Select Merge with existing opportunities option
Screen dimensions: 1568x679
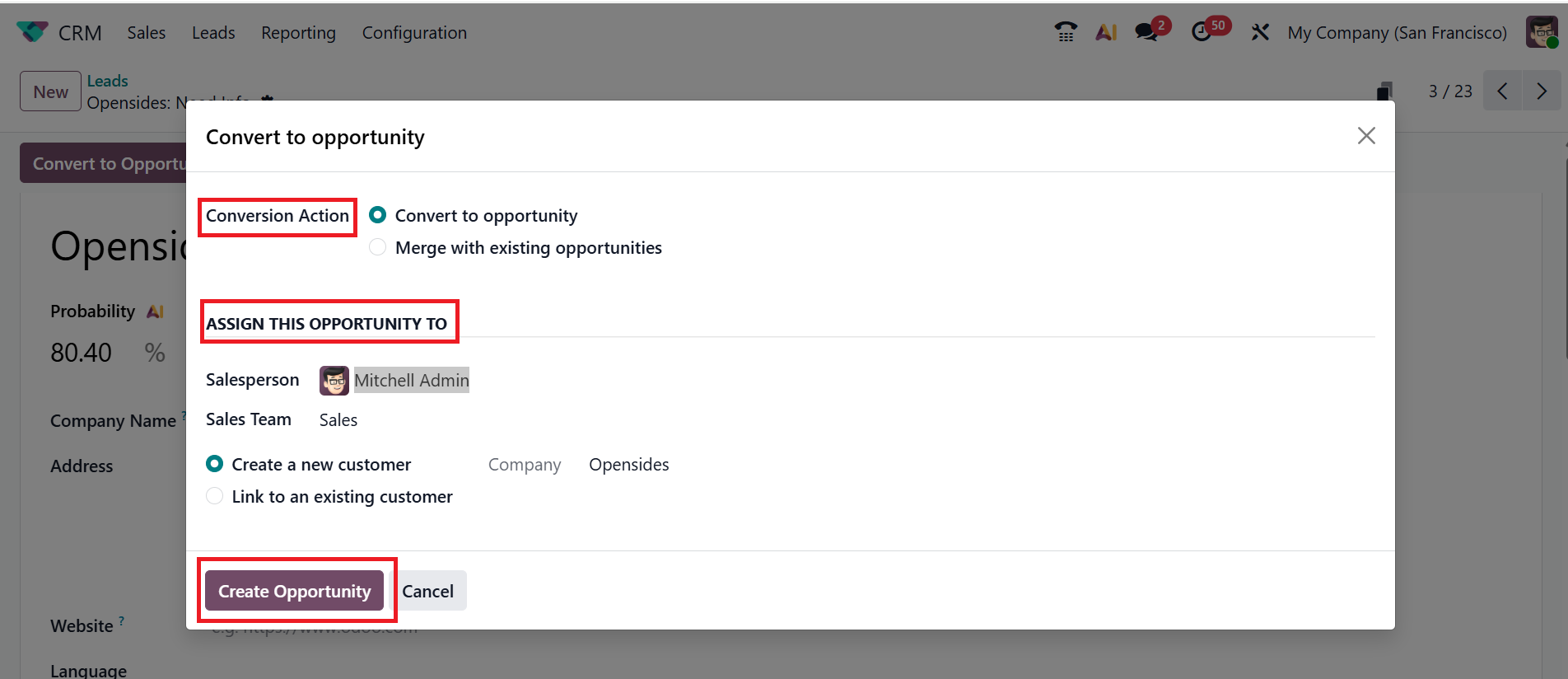click(378, 247)
